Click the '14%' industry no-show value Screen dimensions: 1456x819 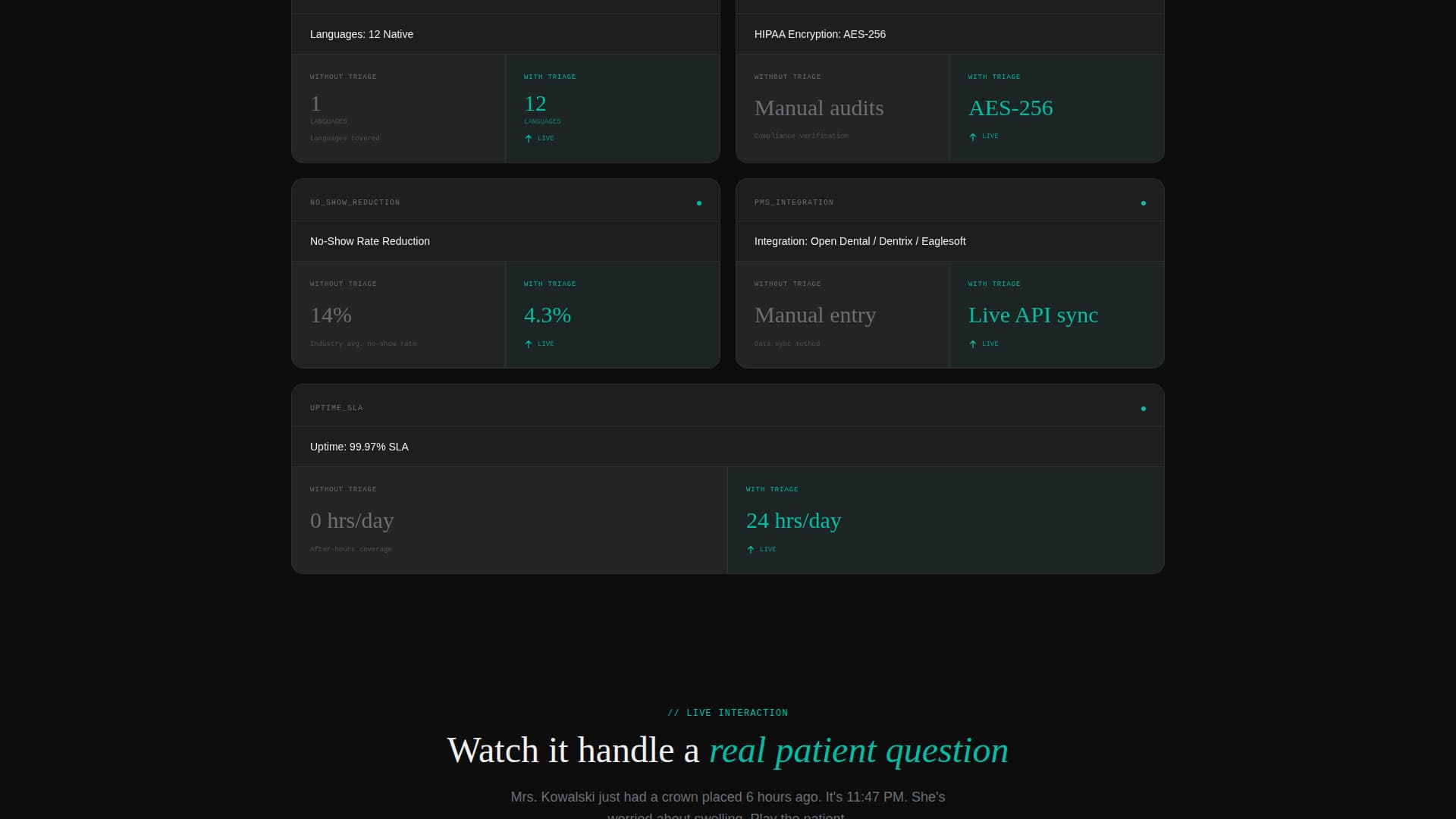click(331, 315)
